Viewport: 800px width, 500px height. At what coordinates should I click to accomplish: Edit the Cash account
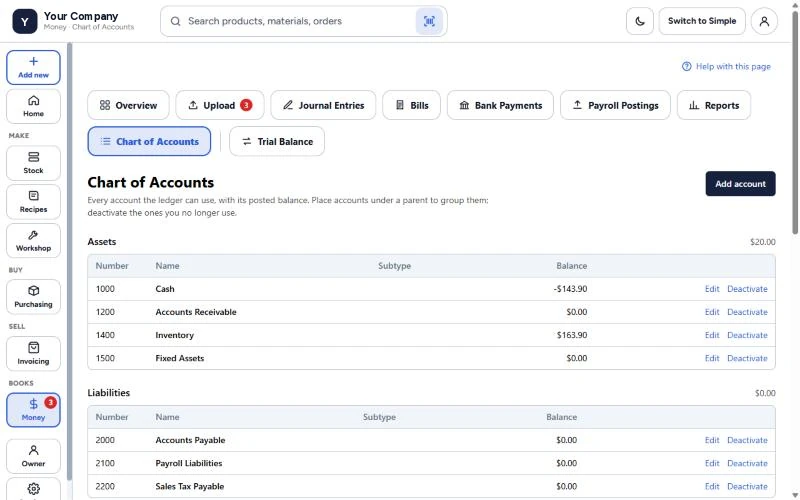[712, 289]
